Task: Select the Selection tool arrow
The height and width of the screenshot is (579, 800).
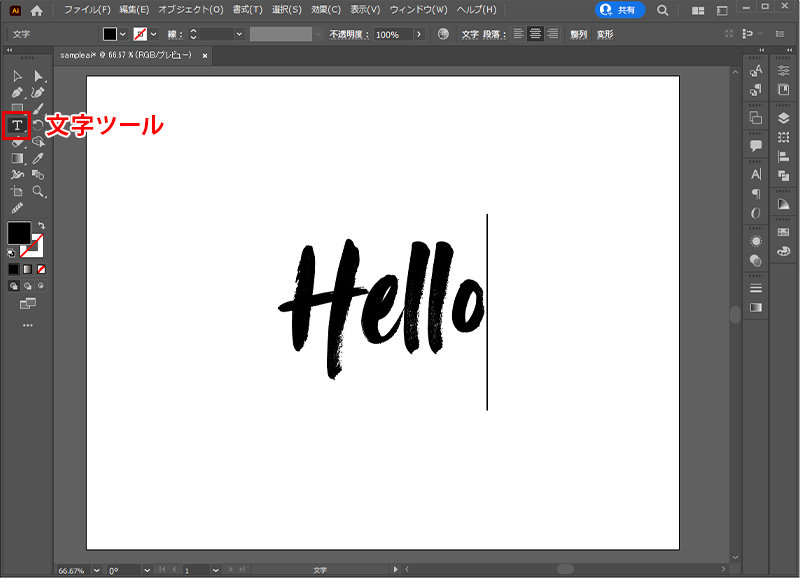Action: point(17,76)
